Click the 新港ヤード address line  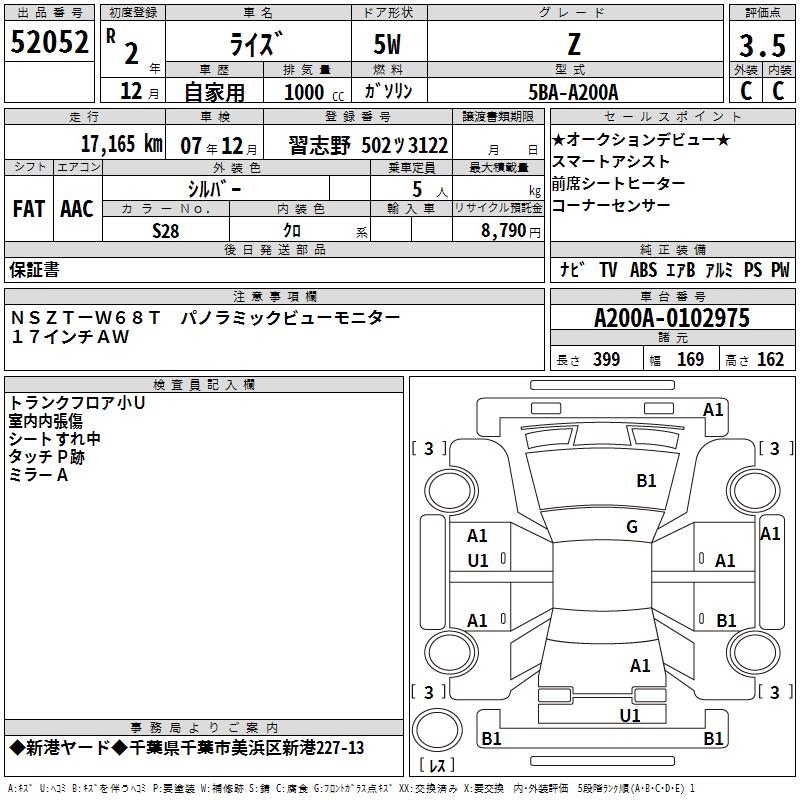(187, 748)
